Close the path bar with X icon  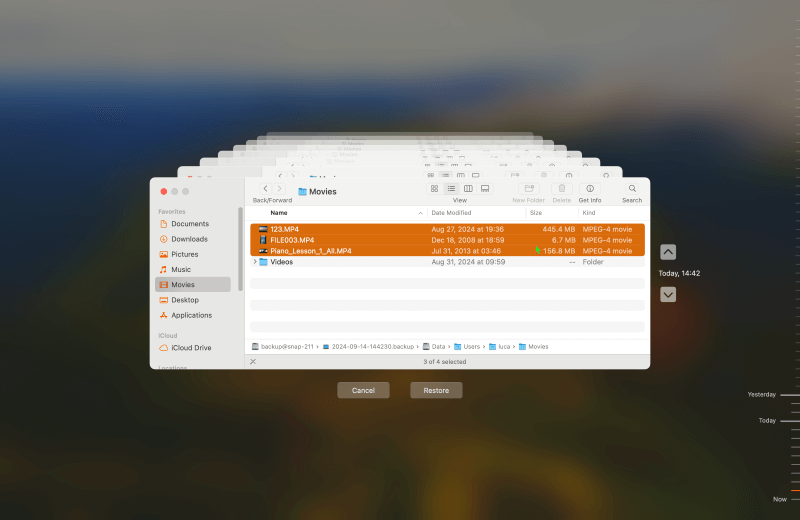pyautogui.click(x=253, y=361)
